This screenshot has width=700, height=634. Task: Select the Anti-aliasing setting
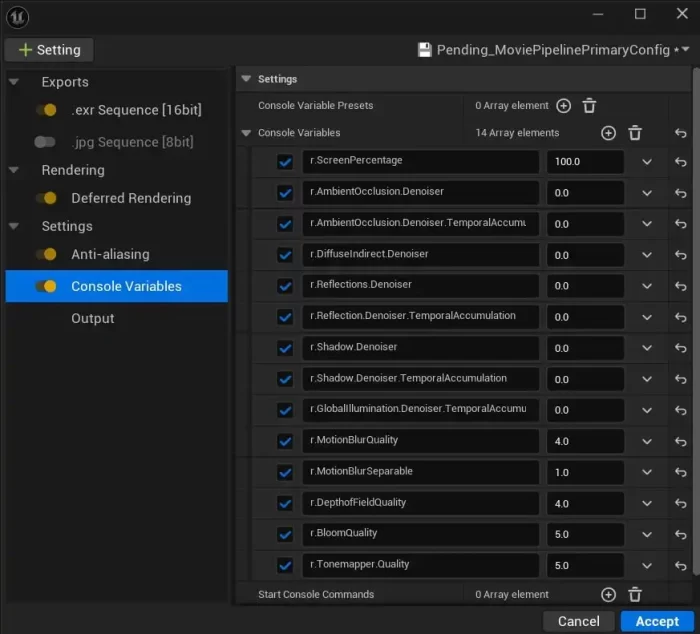click(110, 254)
